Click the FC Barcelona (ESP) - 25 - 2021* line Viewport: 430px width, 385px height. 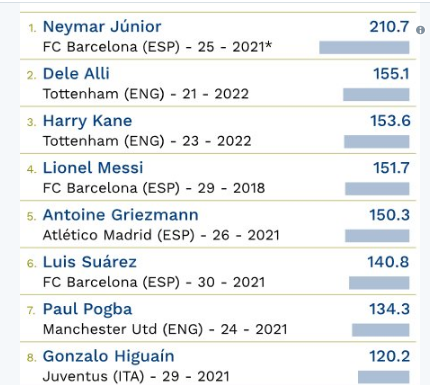pyautogui.click(x=157, y=47)
